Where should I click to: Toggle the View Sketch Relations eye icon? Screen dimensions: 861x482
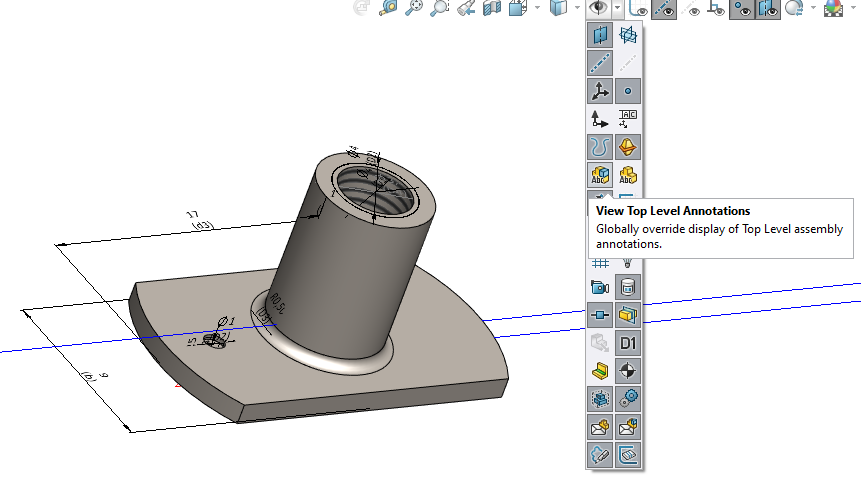(638, 8)
